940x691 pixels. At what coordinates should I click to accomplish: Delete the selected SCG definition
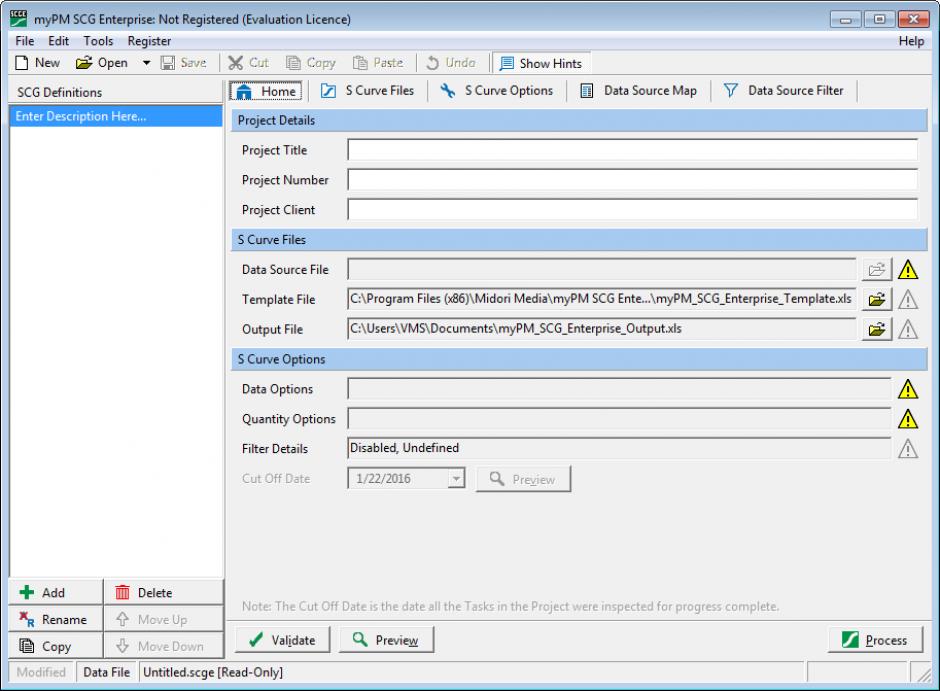(x=164, y=593)
